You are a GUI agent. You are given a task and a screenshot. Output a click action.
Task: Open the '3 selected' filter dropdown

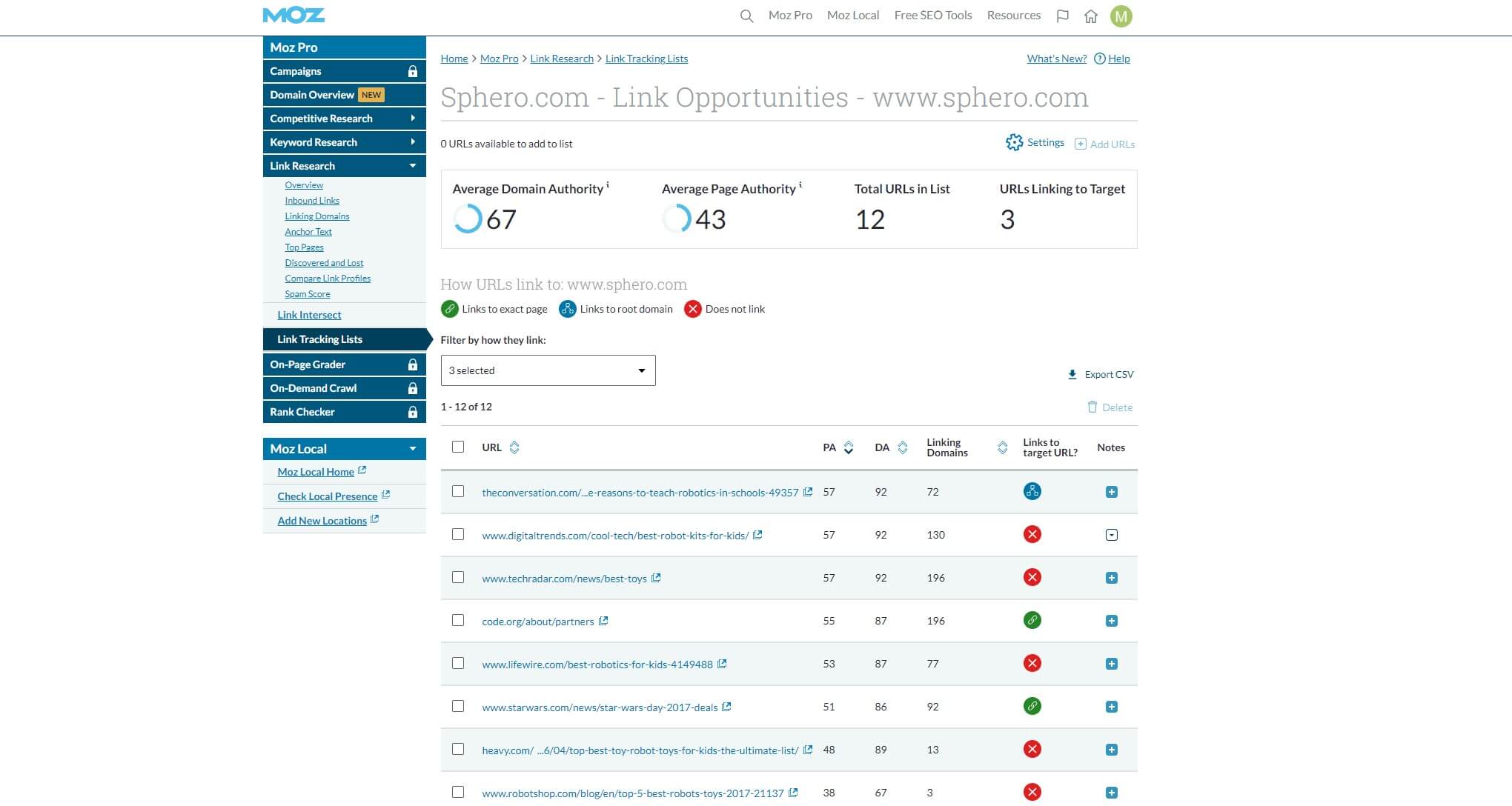click(548, 370)
